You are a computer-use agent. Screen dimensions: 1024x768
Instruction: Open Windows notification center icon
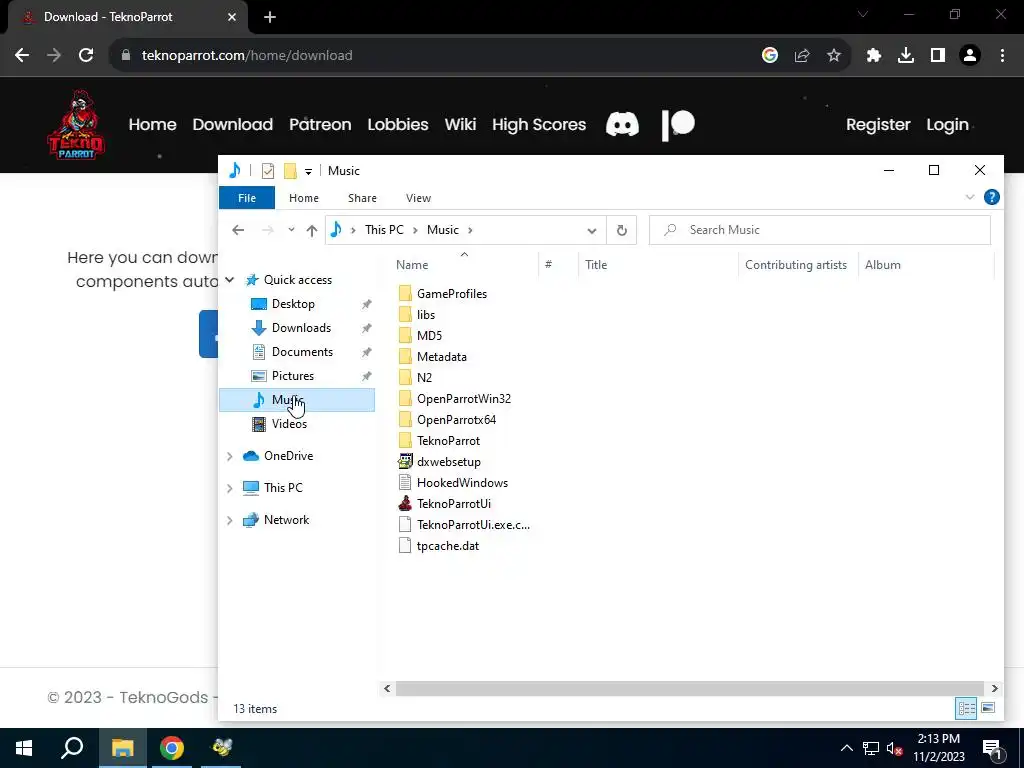pyautogui.click(x=991, y=748)
